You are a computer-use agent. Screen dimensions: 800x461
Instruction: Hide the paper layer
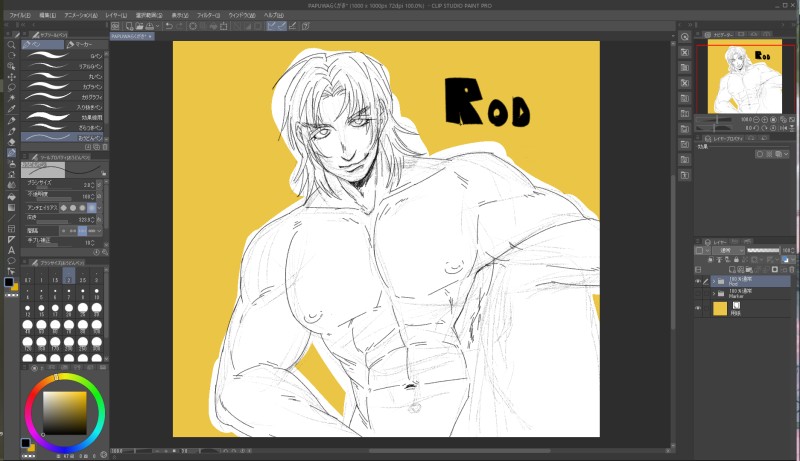click(698, 308)
